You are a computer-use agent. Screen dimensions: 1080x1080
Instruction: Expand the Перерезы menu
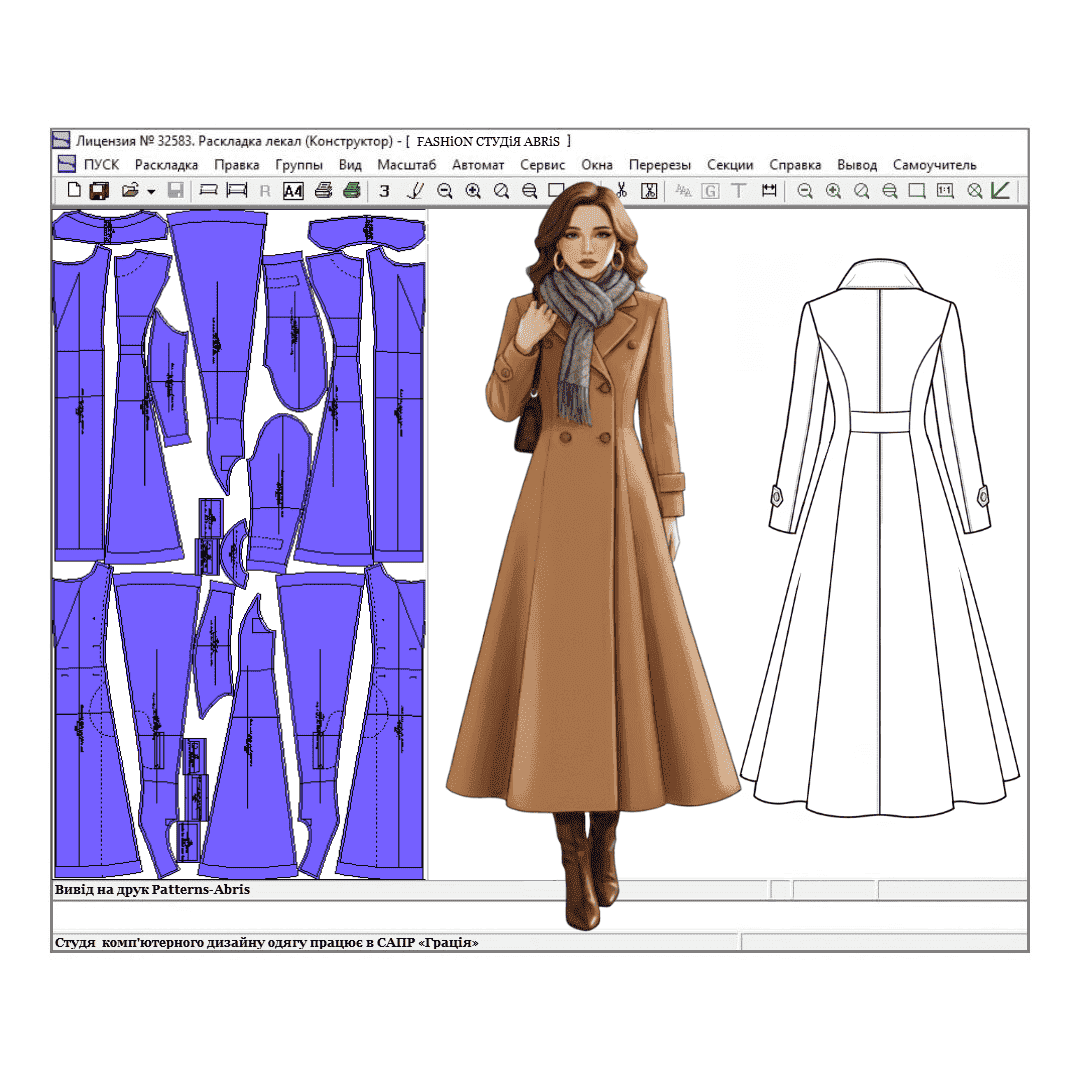tap(659, 165)
